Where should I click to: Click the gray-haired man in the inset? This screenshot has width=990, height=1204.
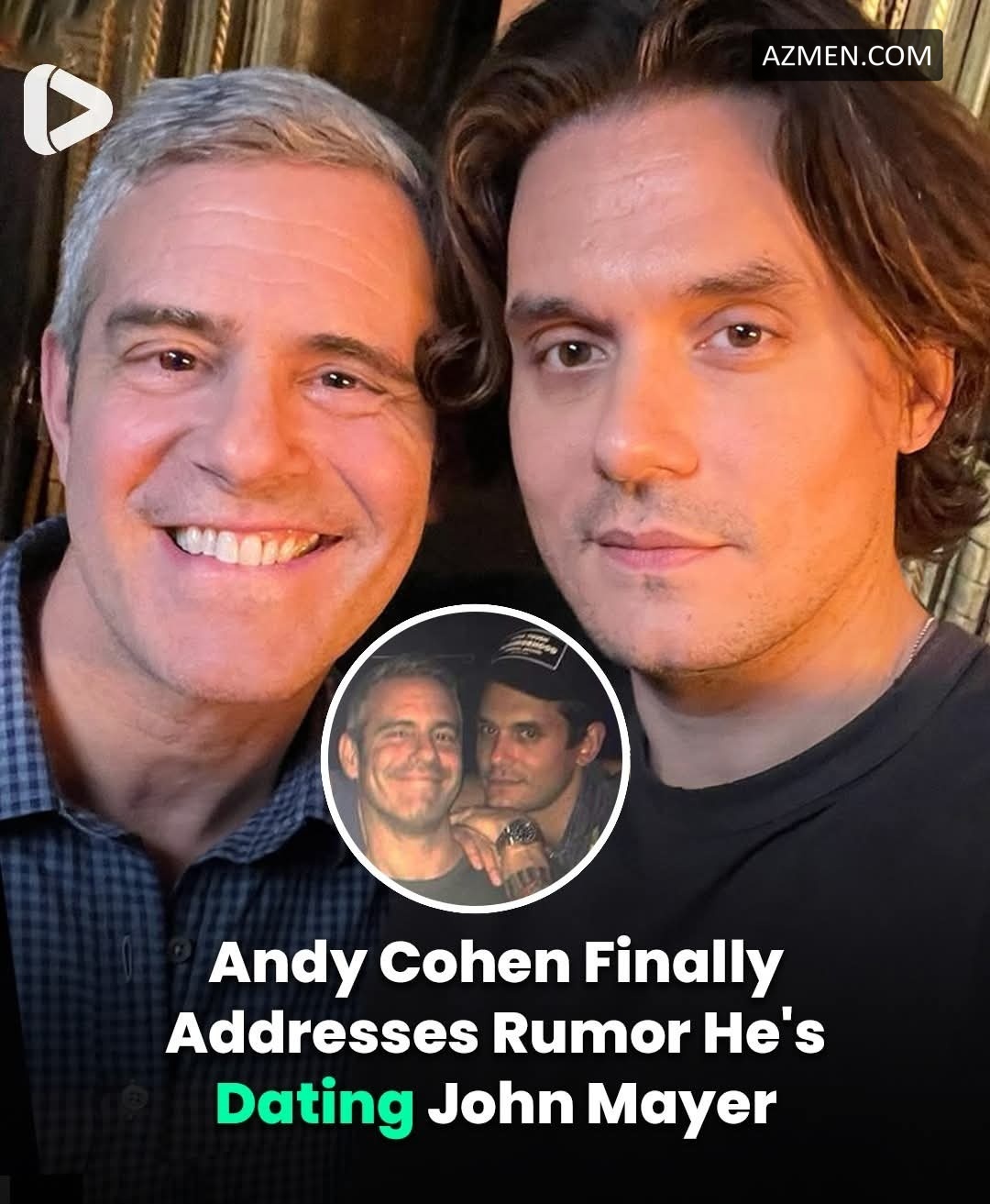coord(403,779)
